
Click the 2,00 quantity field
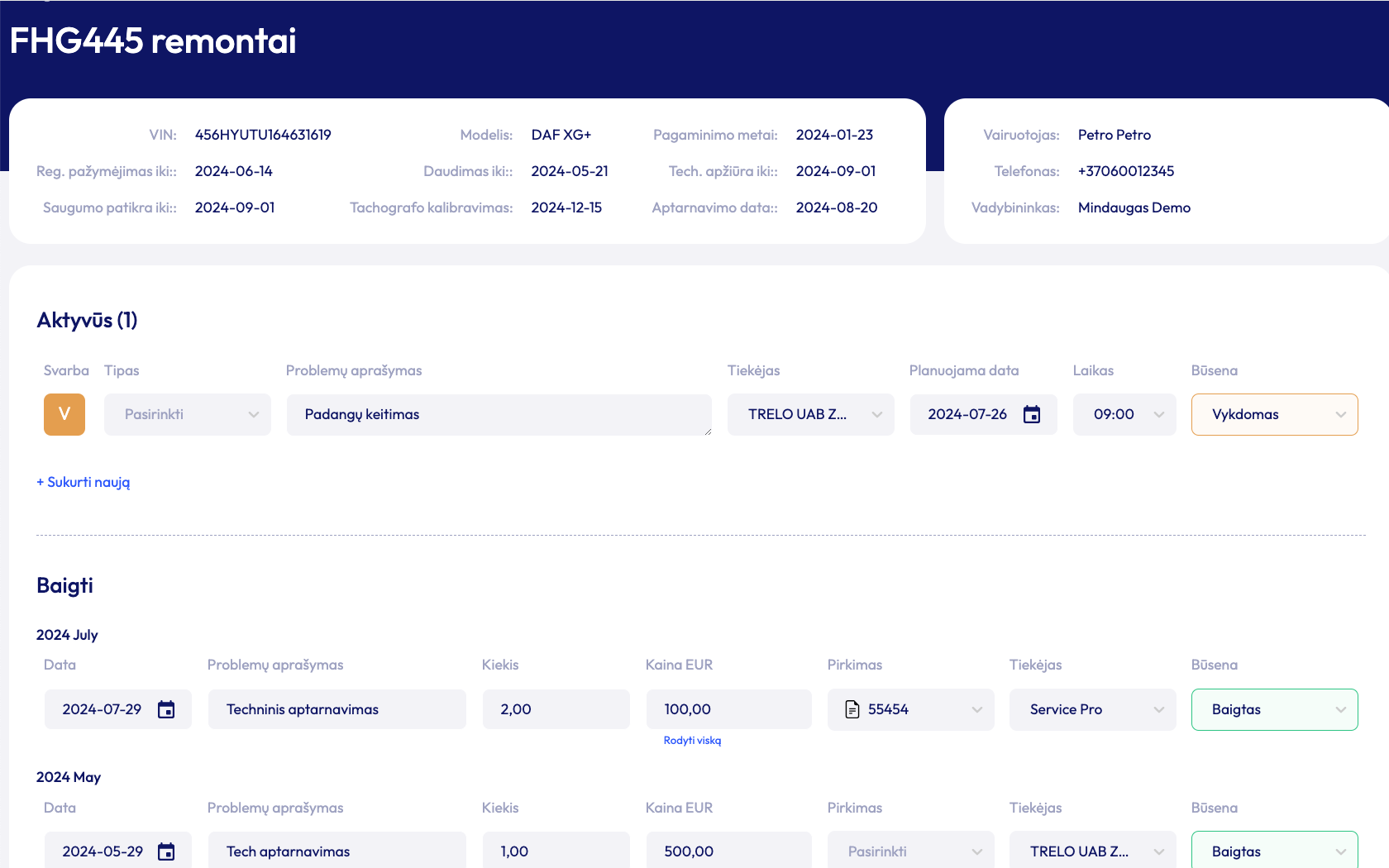(x=556, y=709)
